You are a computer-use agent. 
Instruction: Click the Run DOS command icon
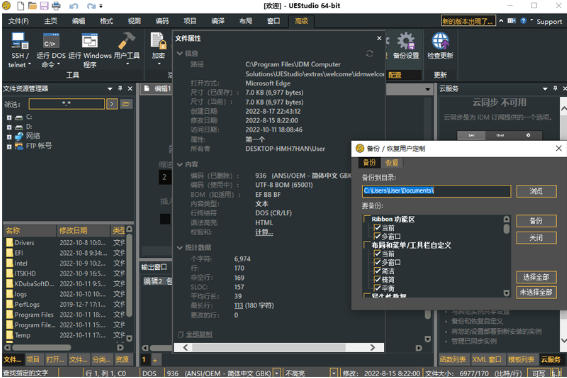[x=51, y=50]
